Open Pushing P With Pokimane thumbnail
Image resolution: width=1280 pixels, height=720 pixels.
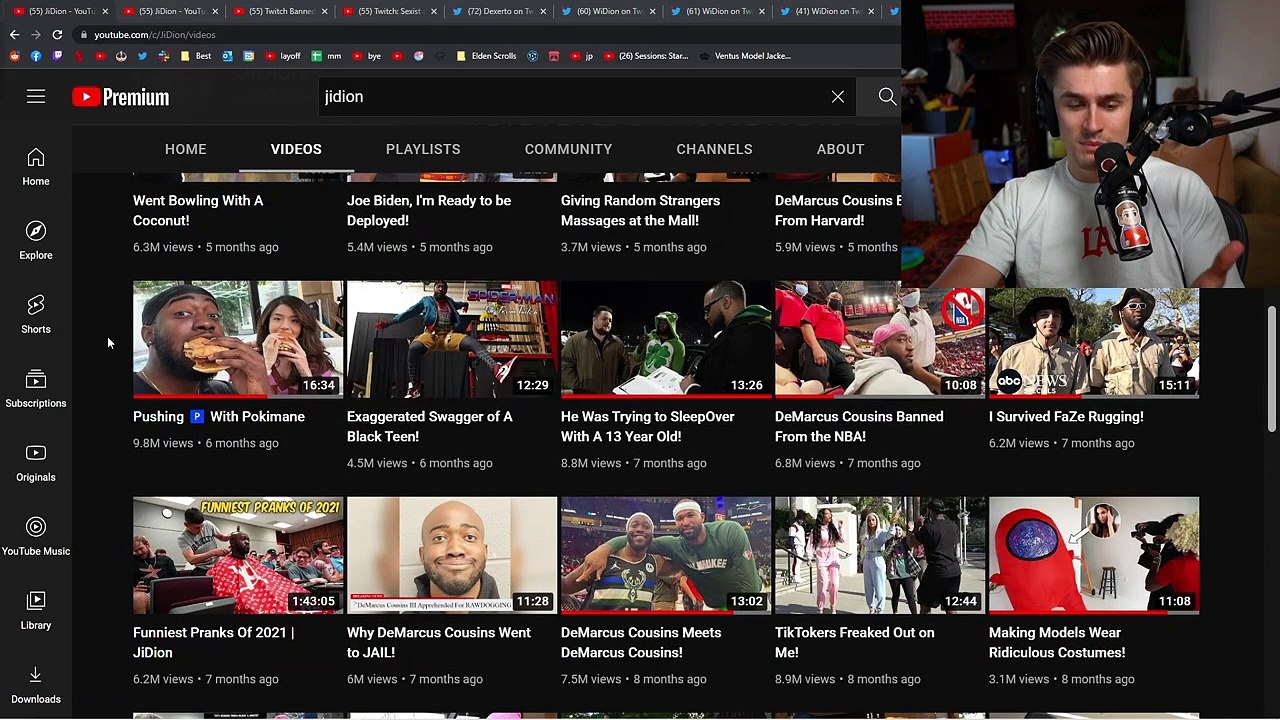[x=238, y=339]
